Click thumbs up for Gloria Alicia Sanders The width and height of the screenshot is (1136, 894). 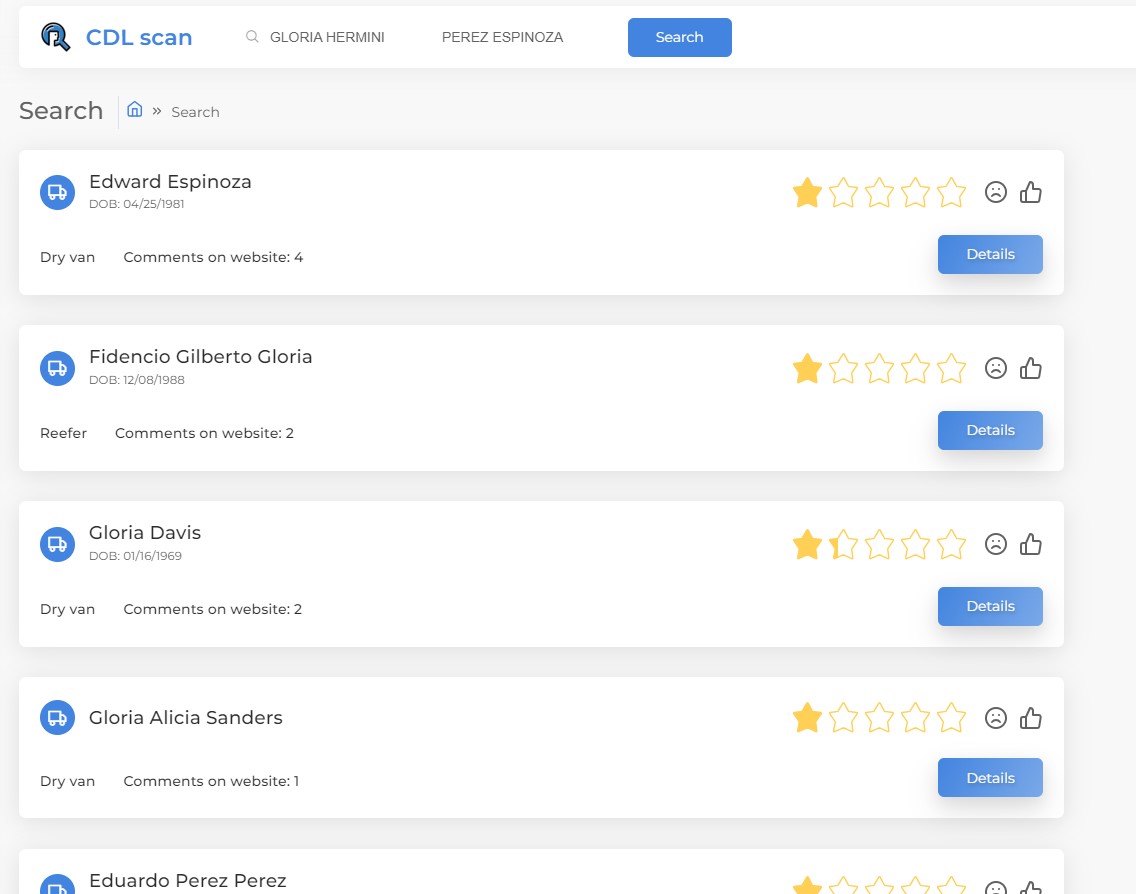[1030, 717]
